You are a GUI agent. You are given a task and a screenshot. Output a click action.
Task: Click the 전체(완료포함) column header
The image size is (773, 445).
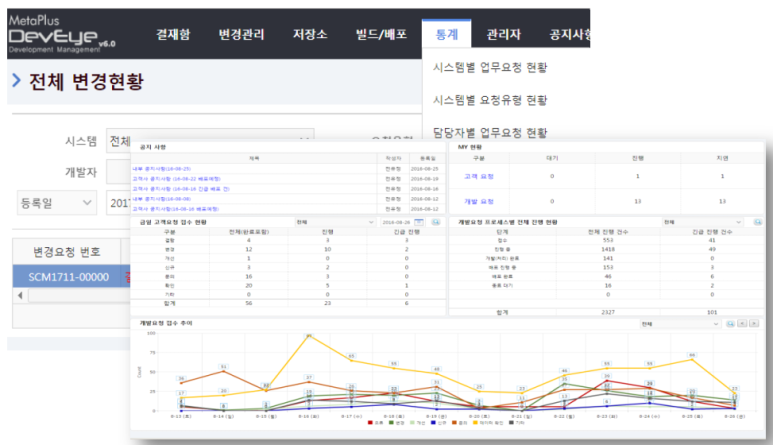tap(249, 232)
